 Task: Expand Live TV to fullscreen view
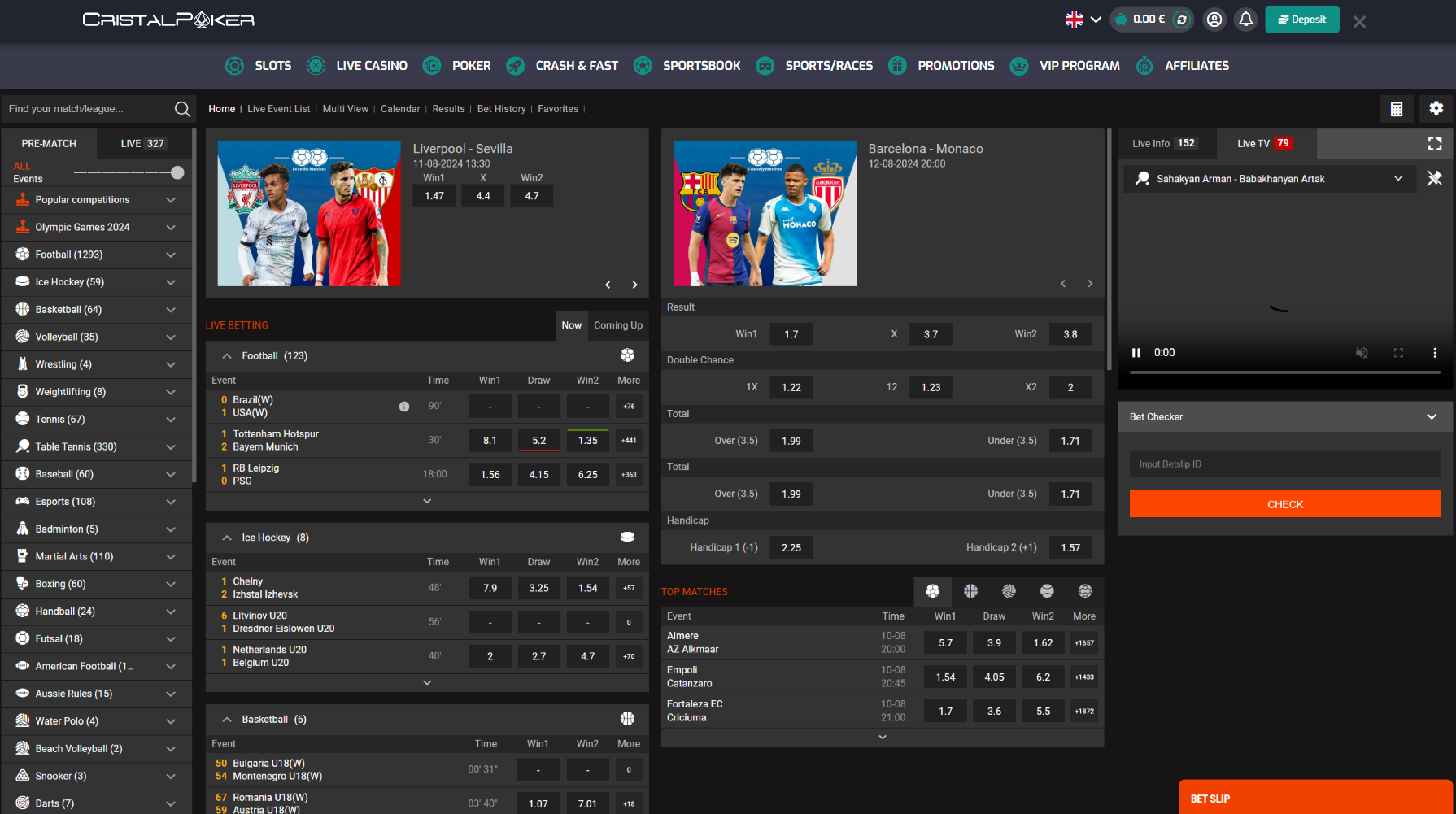1434,144
